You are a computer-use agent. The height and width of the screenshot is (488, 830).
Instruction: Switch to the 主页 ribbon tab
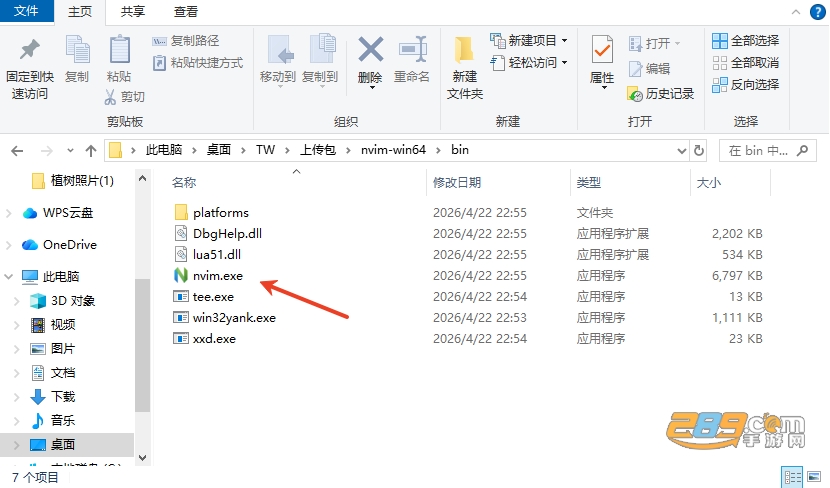[x=80, y=12]
